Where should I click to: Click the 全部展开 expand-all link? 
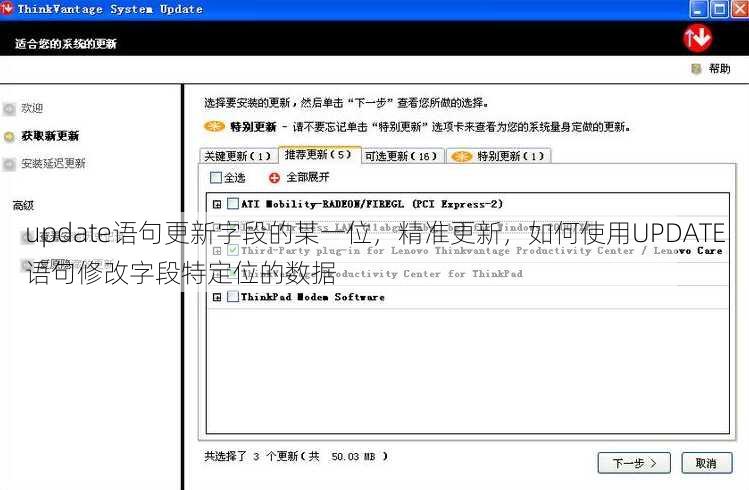click(308, 178)
